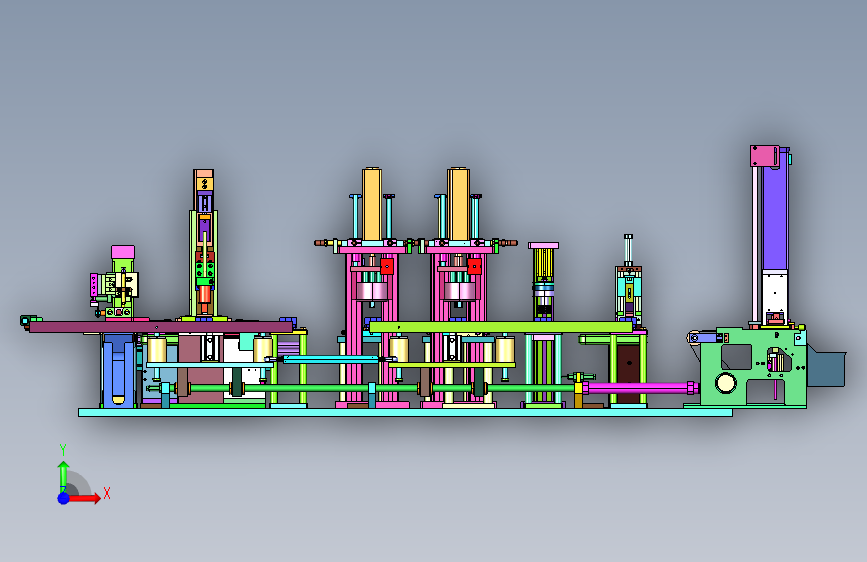This screenshot has height=562, width=867.
Task: Select the right yellow press cylinder
Action: click(458, 204)
